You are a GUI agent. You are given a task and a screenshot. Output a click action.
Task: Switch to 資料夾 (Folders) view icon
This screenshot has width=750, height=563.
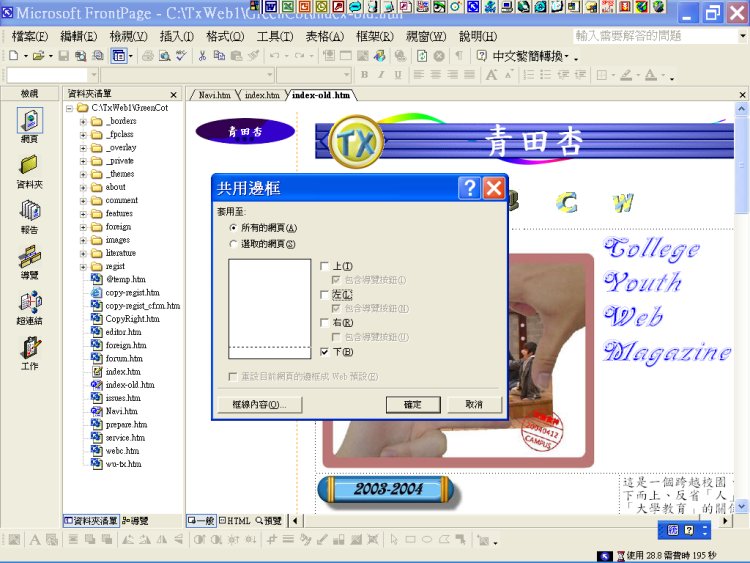29,165
